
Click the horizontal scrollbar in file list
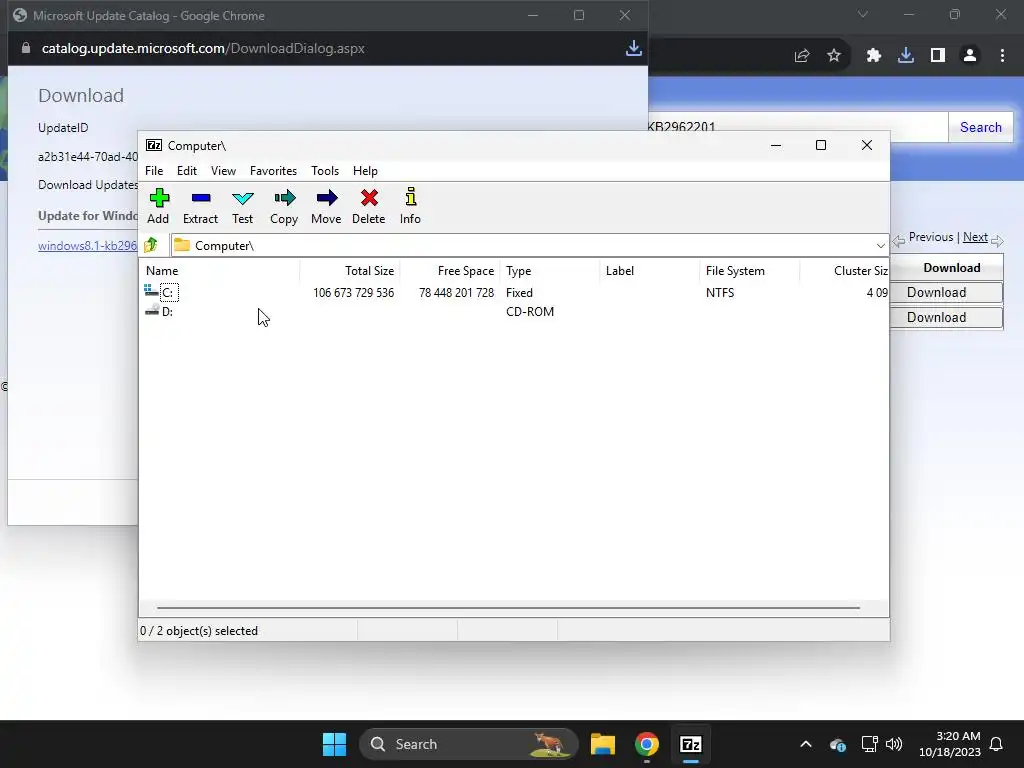[508, 607]
